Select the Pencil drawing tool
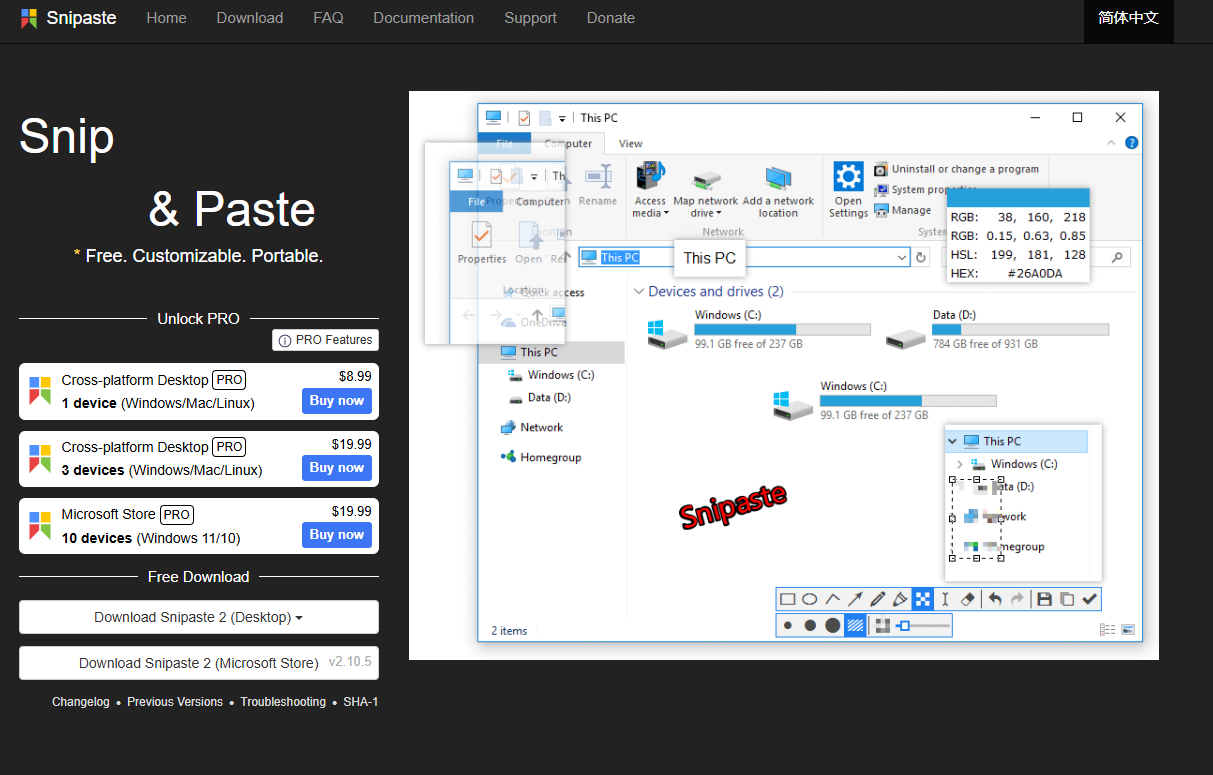The width and height of the screenshot is (1213, 775). (x=878, y=599)
